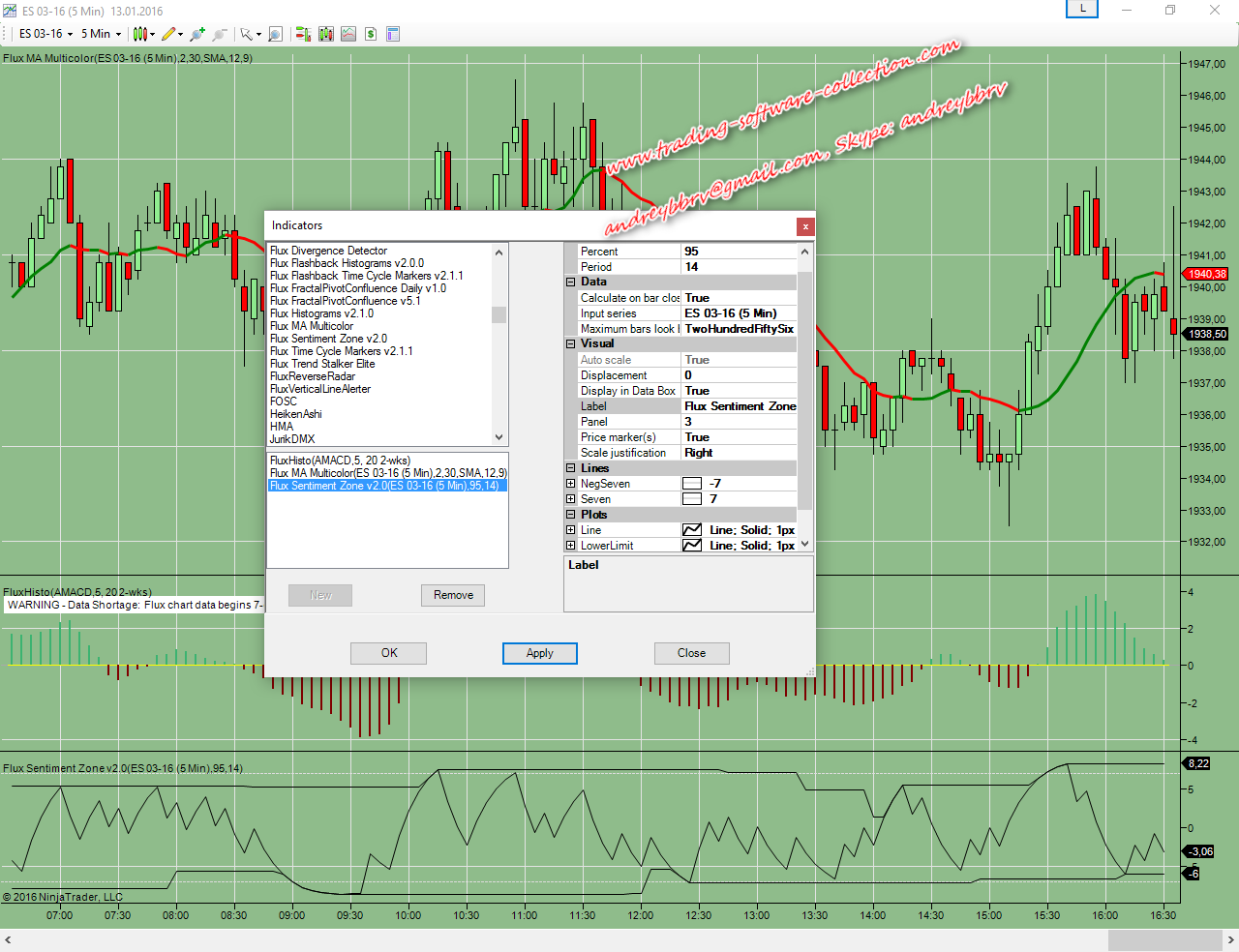This screenshot has width=1239, height=952.
Task: Open the 5 Min interval dropdown
Action: (x=101, y=34)
